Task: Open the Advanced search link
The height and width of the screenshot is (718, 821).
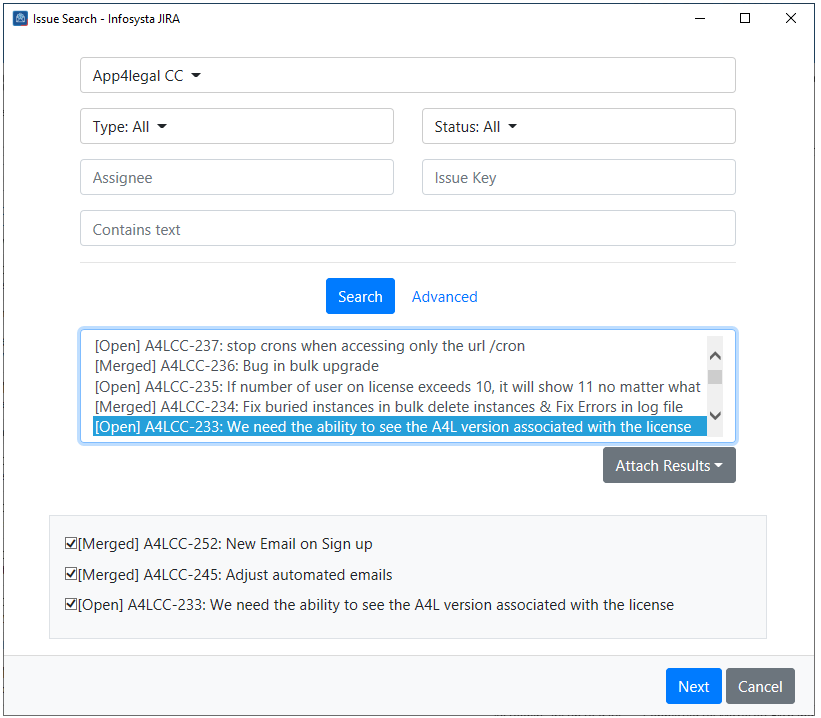Action: point(444,297)
